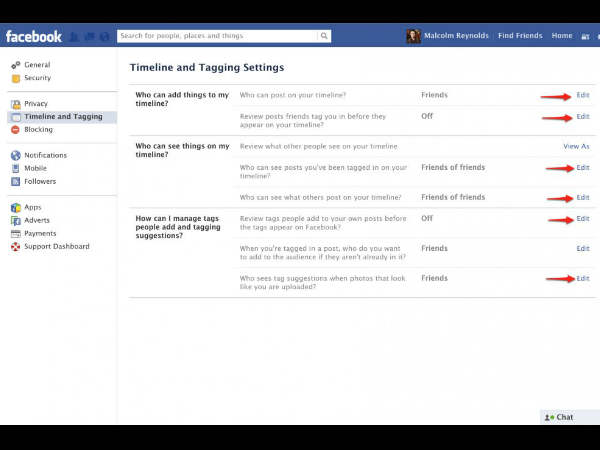Edit review posts friends tag you in

[x=583, y=116]
